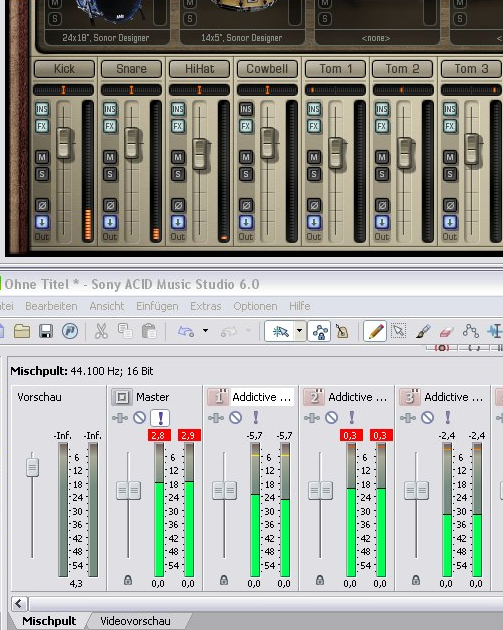Toggle INS on the Kick channel
Viewport: 503px width, 630px height.
[42, 109]
